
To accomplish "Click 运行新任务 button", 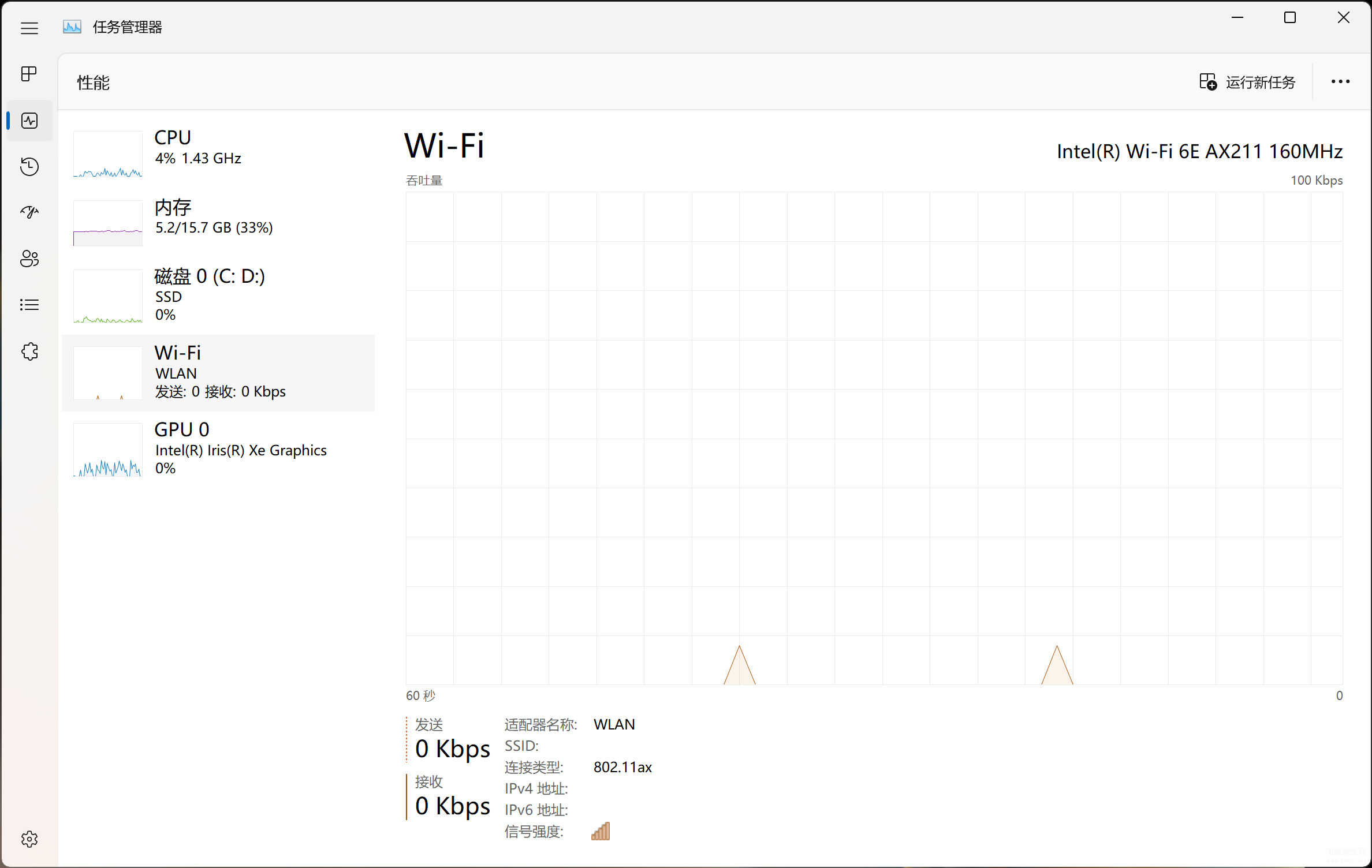I will point(1247,82).
